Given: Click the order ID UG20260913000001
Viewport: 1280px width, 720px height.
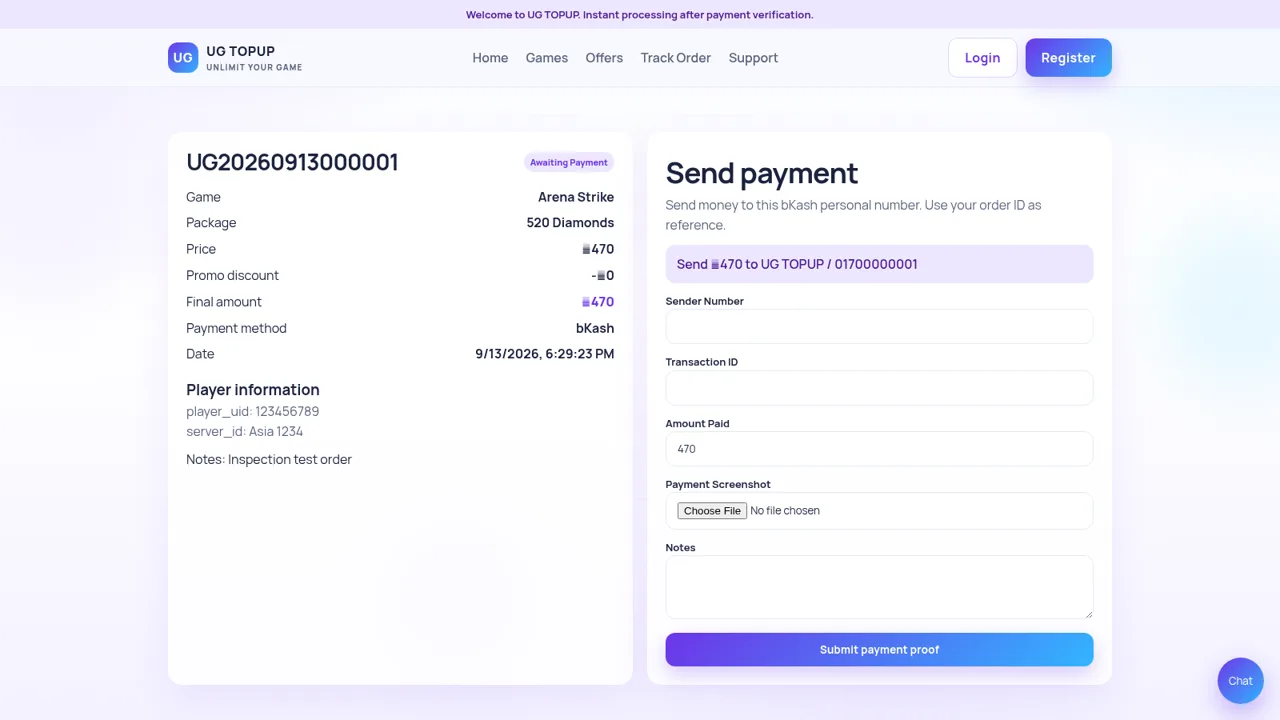Looking at the screenshot, I should pos(292,162).
